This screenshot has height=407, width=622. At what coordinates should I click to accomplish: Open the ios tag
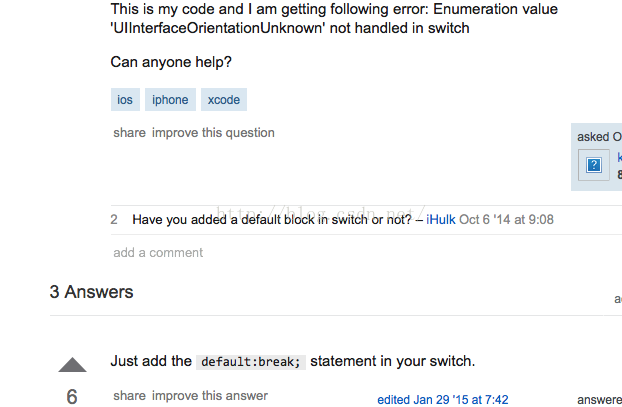tap(125, 100)
